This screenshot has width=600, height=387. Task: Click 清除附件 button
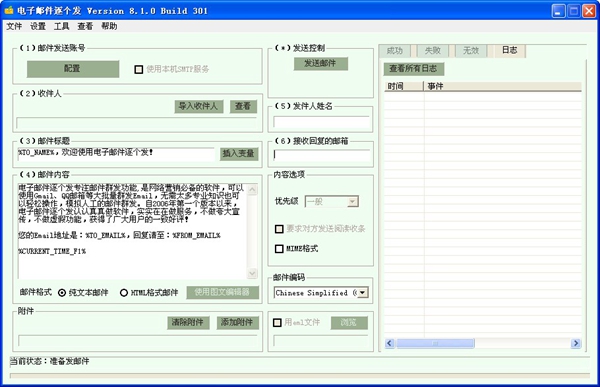pos(188,322)
